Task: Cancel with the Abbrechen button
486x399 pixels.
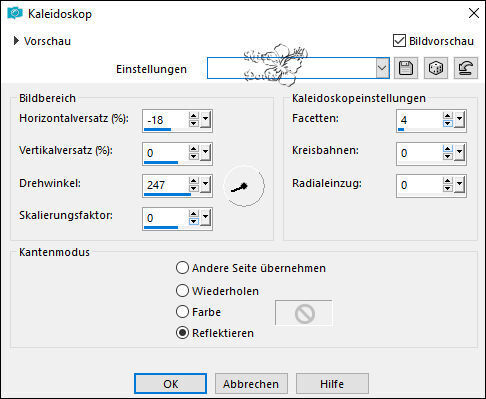Action: (251, 384)
